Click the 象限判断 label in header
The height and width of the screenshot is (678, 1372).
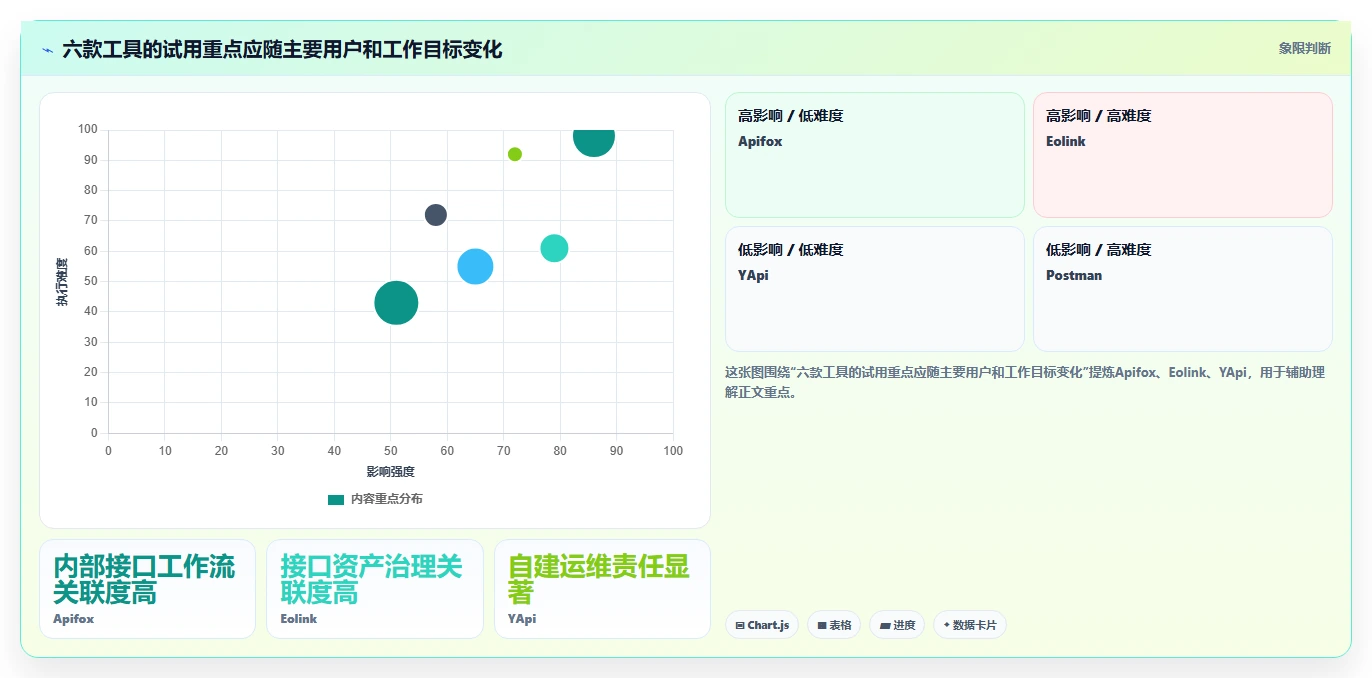pyautogui.click(x=1304, y=48)
